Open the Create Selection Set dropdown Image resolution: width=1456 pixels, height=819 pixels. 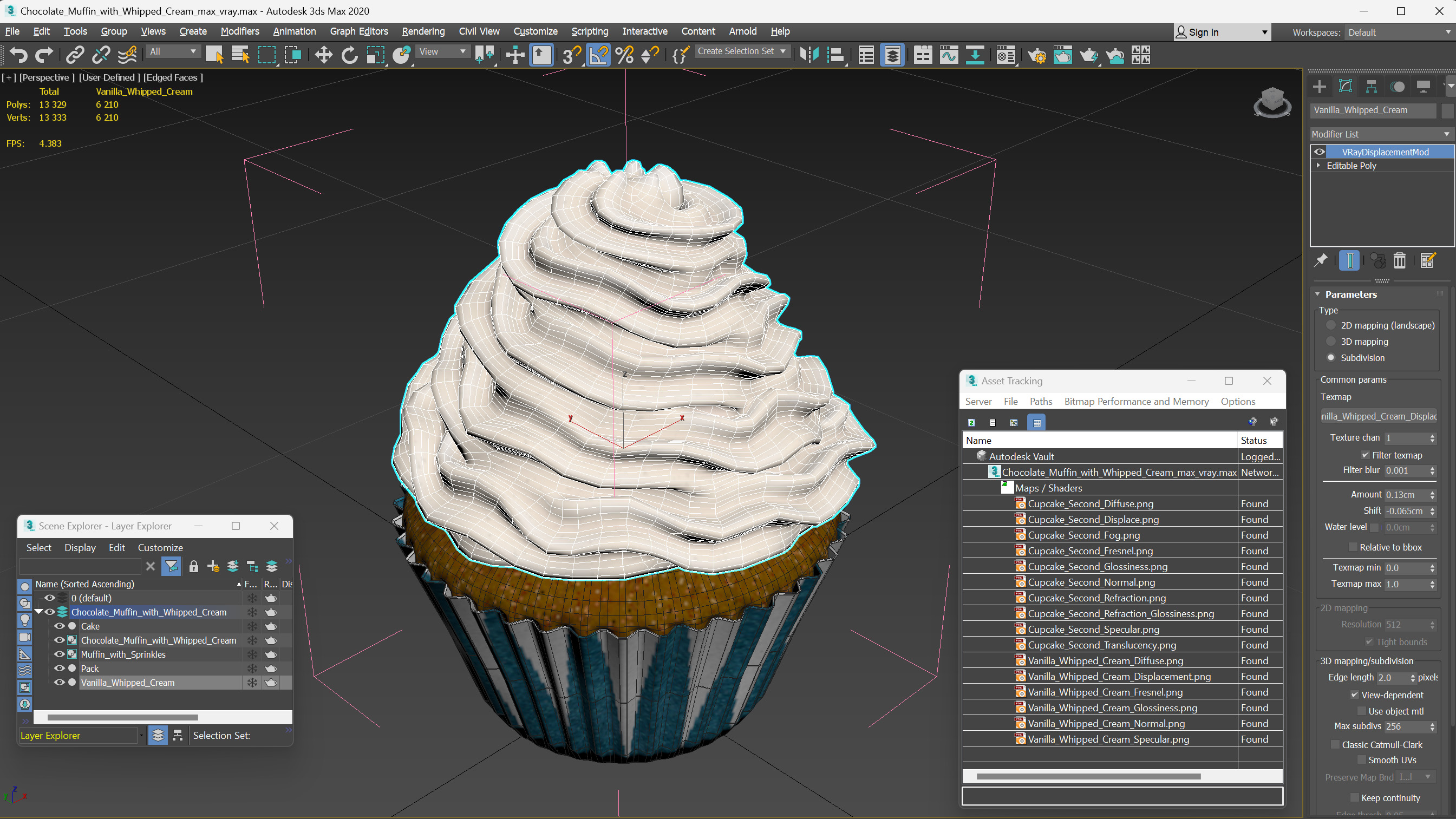point(742,51)
